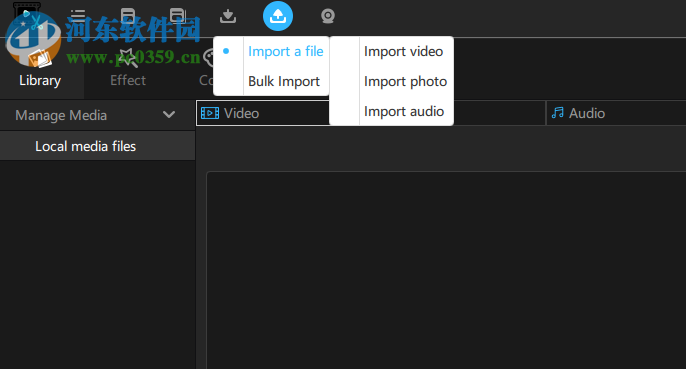Open the Video media category tab
The image size is (686, 369).
pyautogui.click(x=262, y=113)
